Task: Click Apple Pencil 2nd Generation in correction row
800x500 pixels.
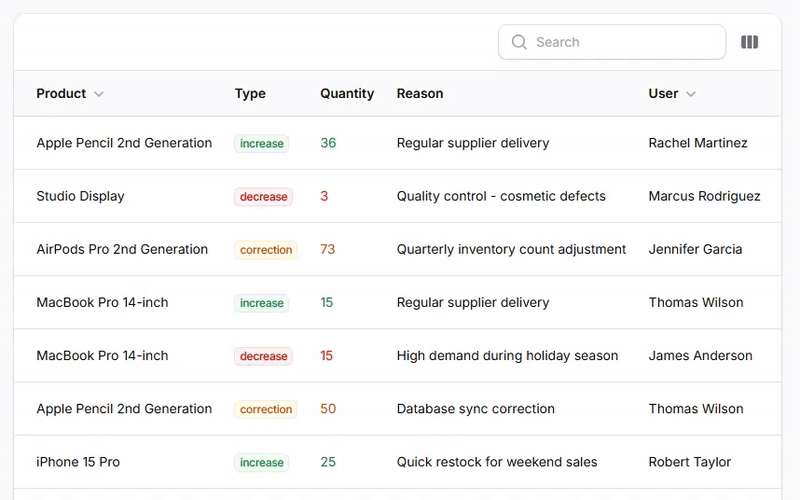Action: [124, 409]
